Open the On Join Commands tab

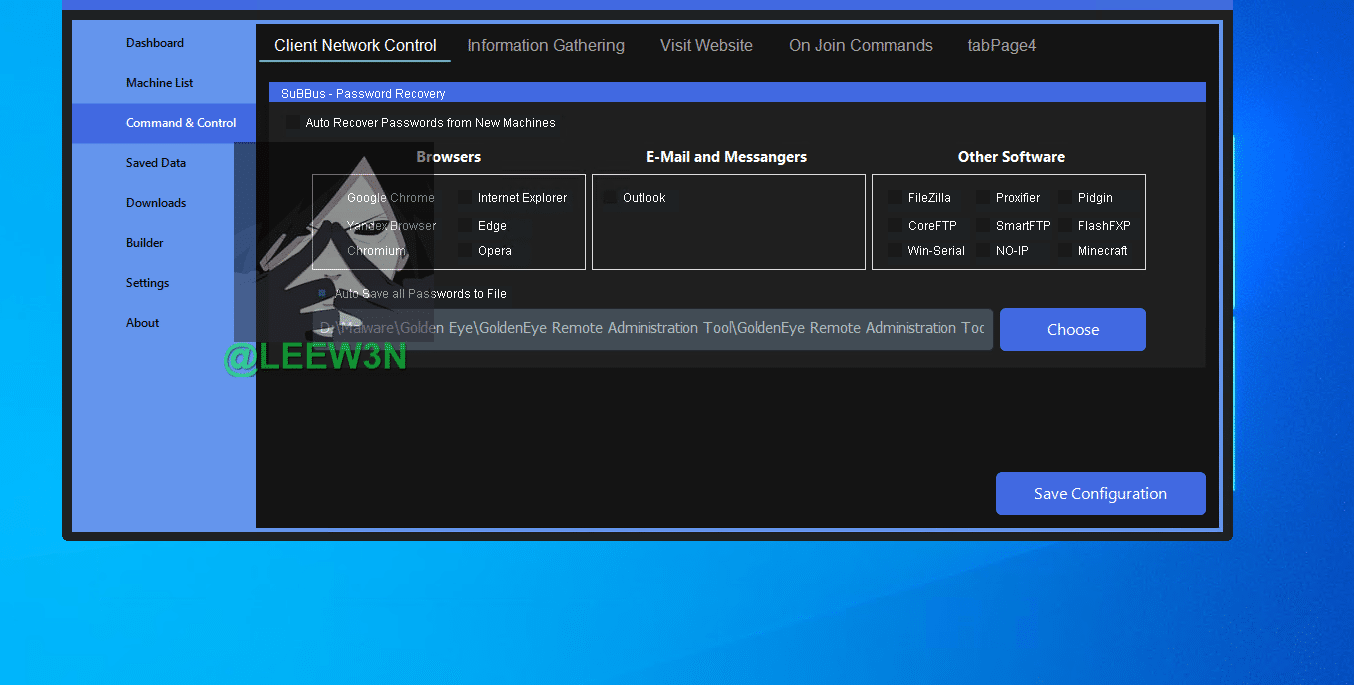coord(860,46)
